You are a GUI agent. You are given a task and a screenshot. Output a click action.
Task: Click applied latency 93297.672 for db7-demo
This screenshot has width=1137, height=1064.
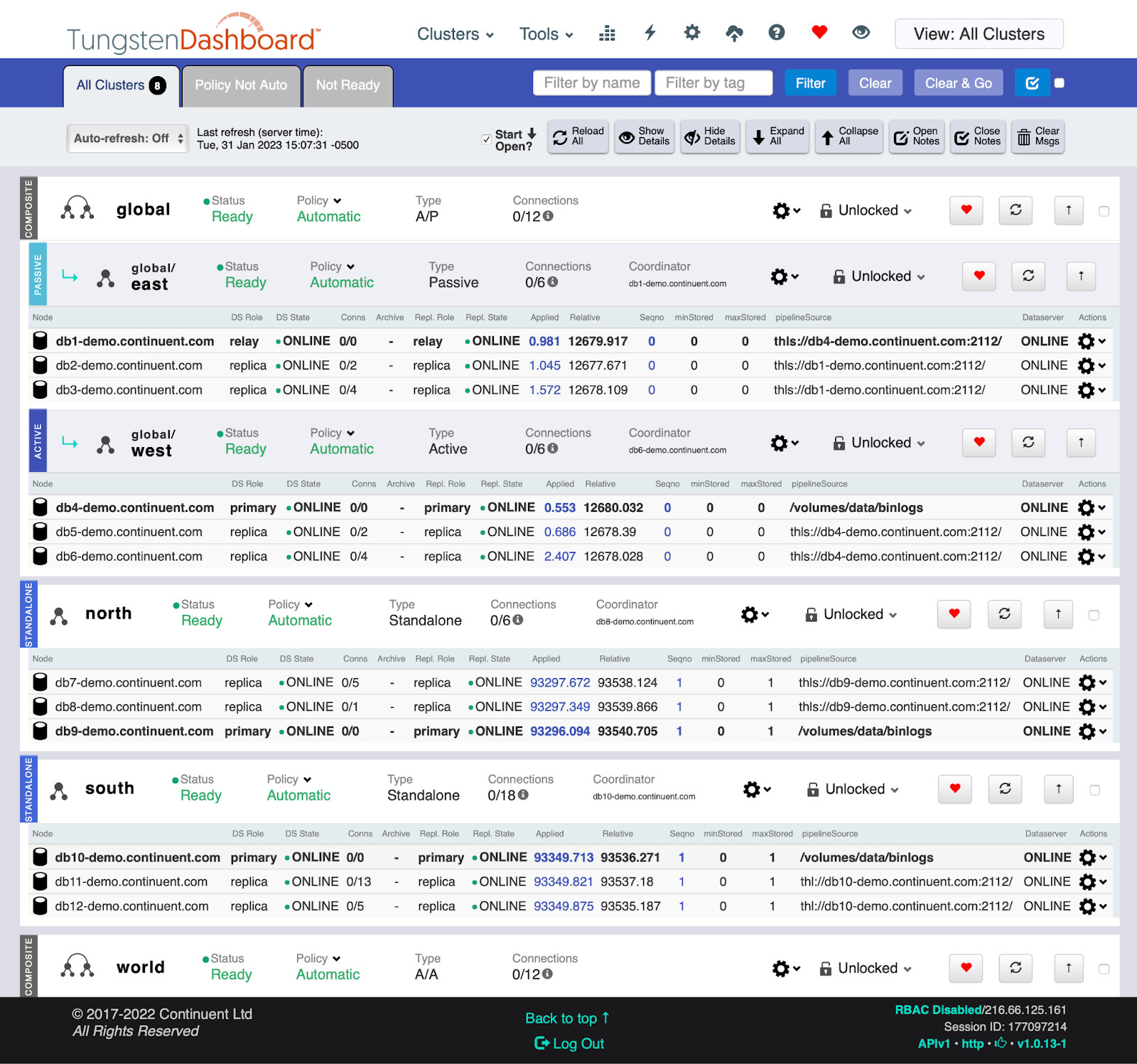tap(560, 682)
